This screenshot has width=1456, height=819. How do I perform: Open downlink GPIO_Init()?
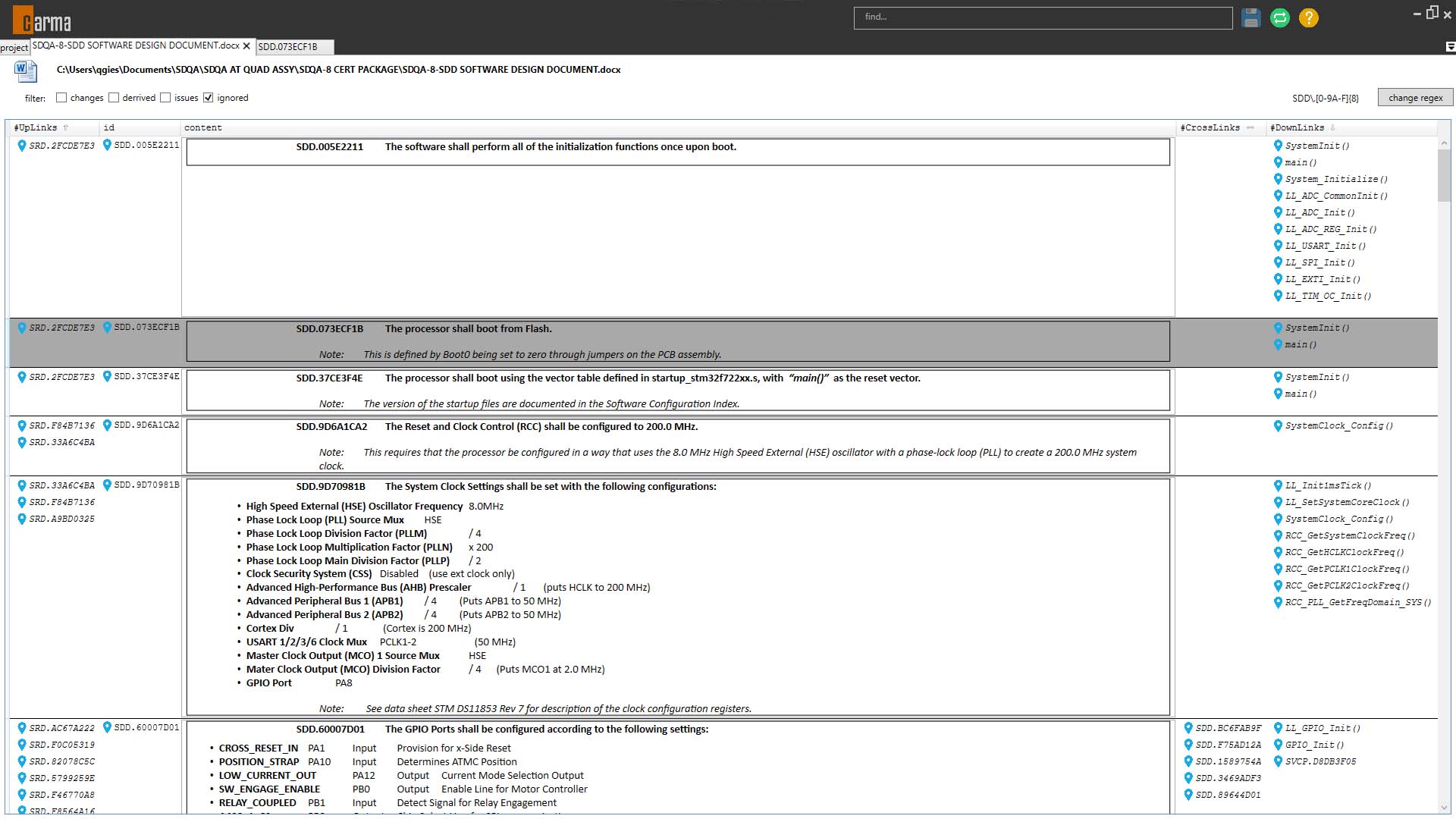[x=1314, y=745]
